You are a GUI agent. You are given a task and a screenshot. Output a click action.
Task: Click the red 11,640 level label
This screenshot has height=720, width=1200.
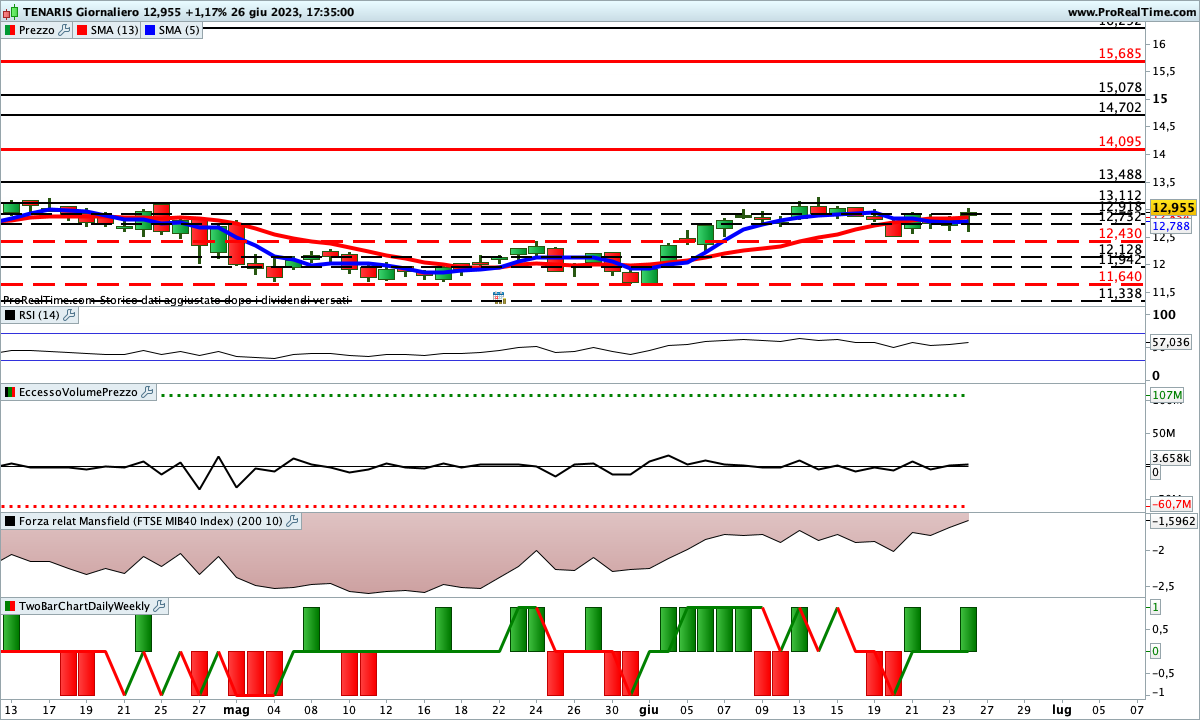(x=1120, y=276)
